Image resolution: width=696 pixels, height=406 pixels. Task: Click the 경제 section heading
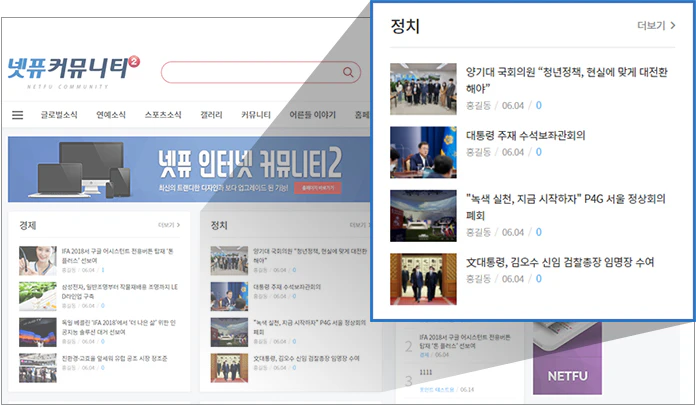tap(28, 225)
